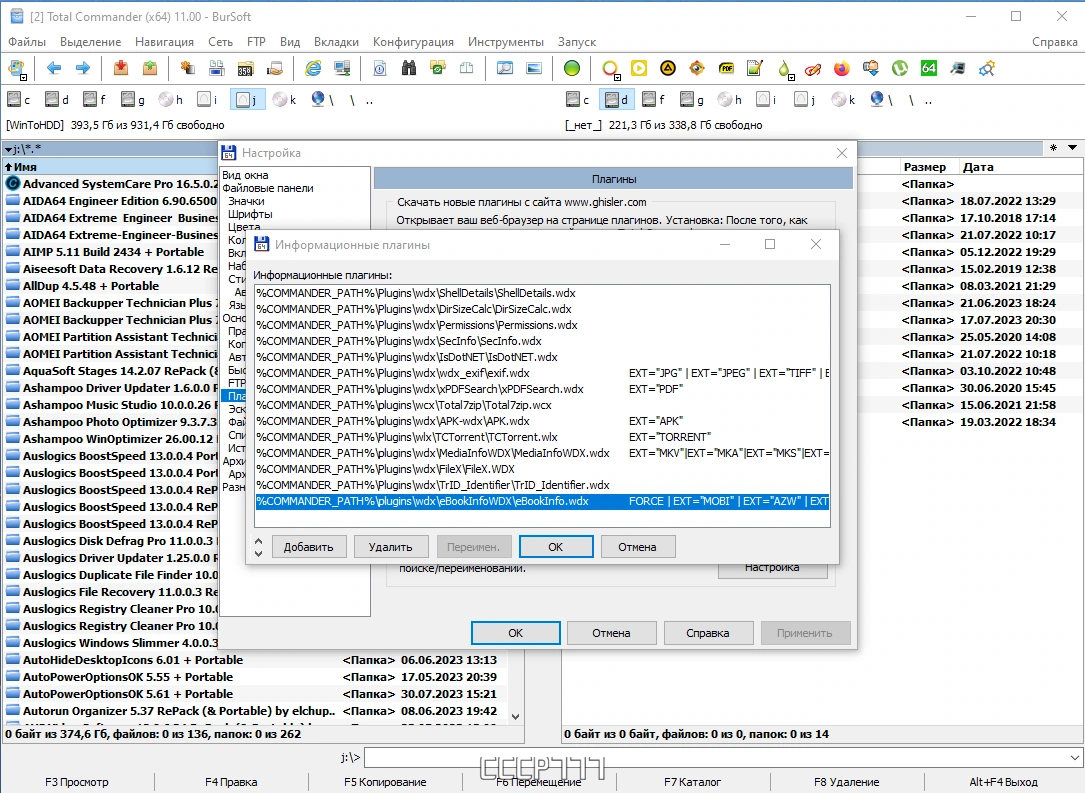Open the Справка menu
Screen dimensions: 1085x793
tap(1055, 42)
